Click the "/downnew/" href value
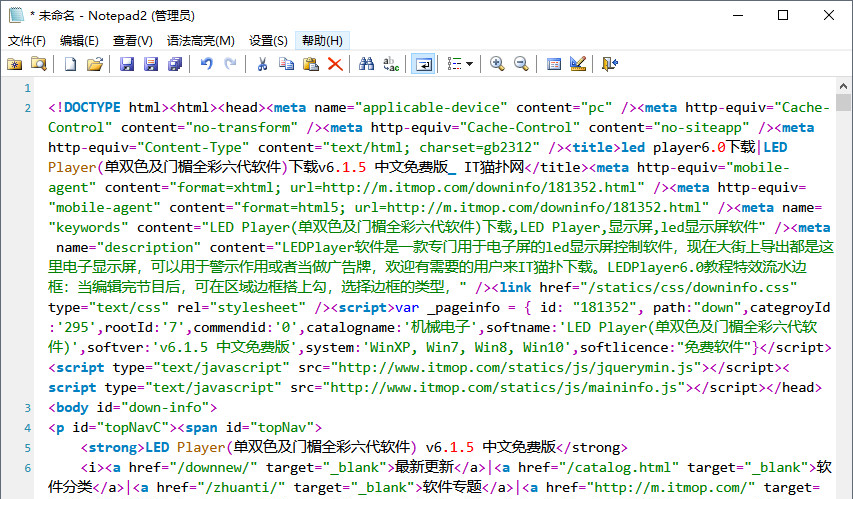This screenshot has height=518, width=853. tap(213, 468)
